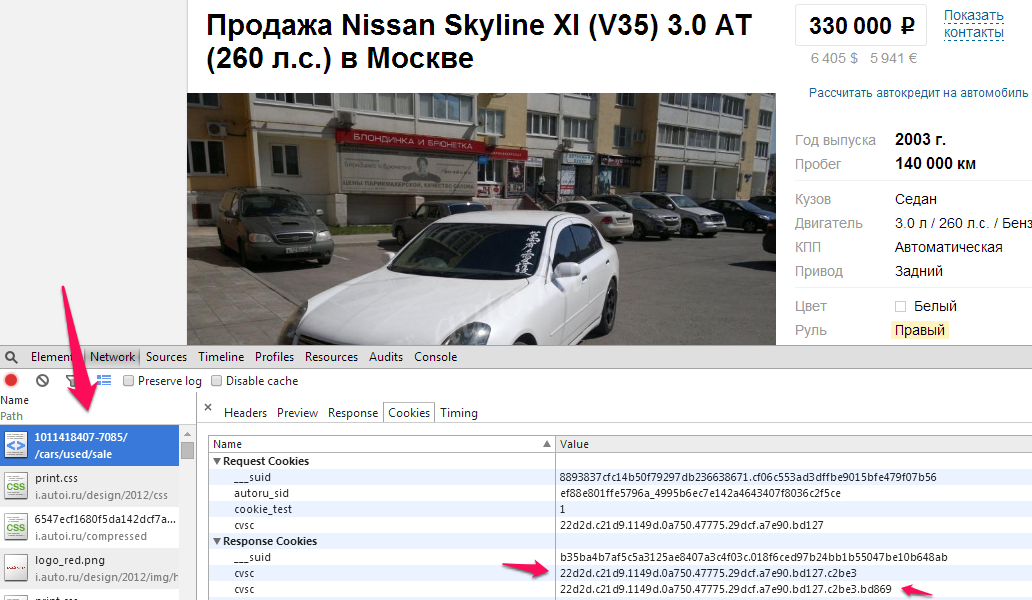Show the Preview tab of the request

pyautogui.click(x=297, y=412)
